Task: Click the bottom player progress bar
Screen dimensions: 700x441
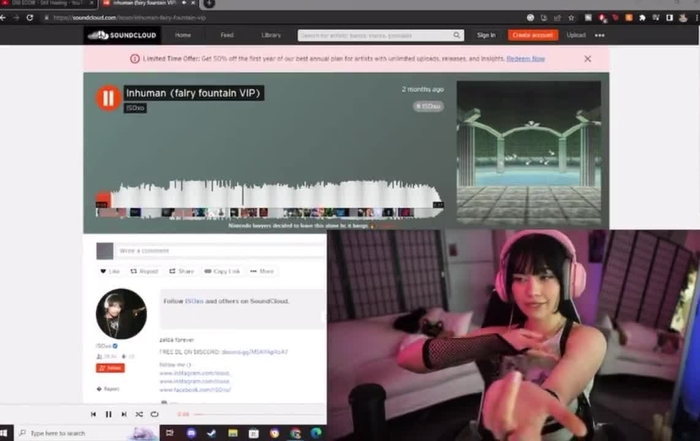Action: [x=260, y=414]
